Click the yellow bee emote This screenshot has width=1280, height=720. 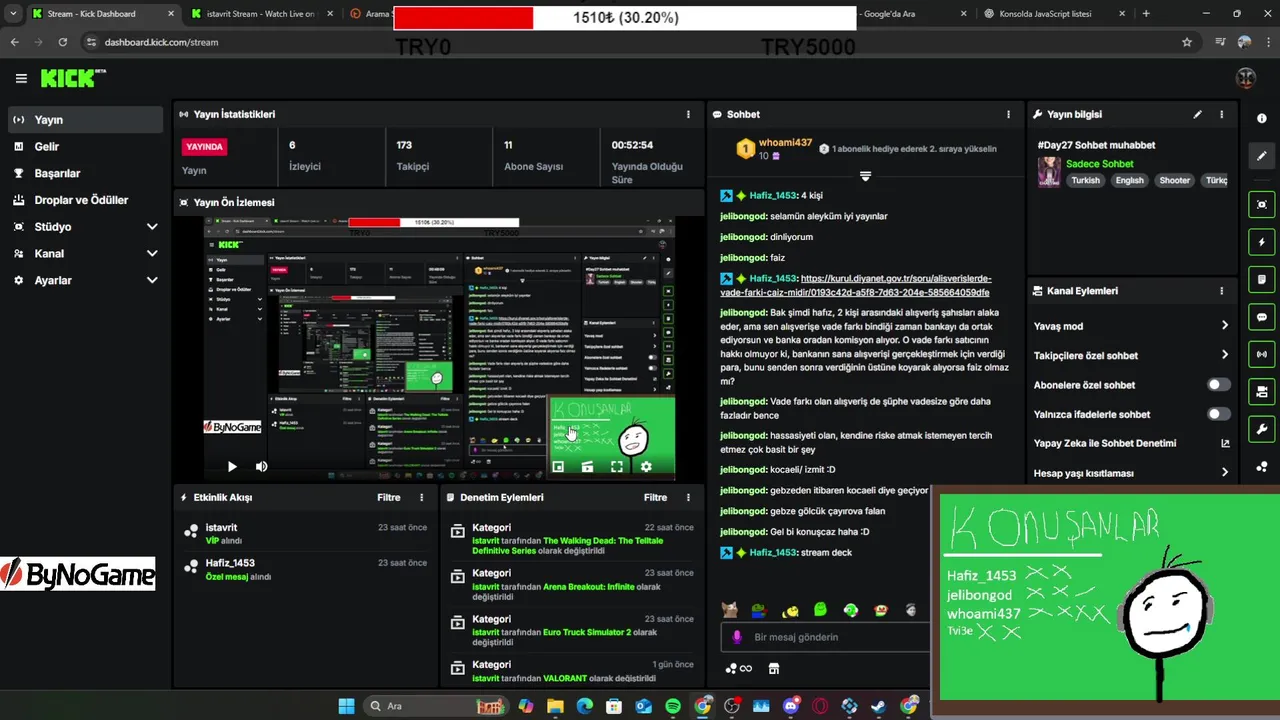[x=790, y=610]
